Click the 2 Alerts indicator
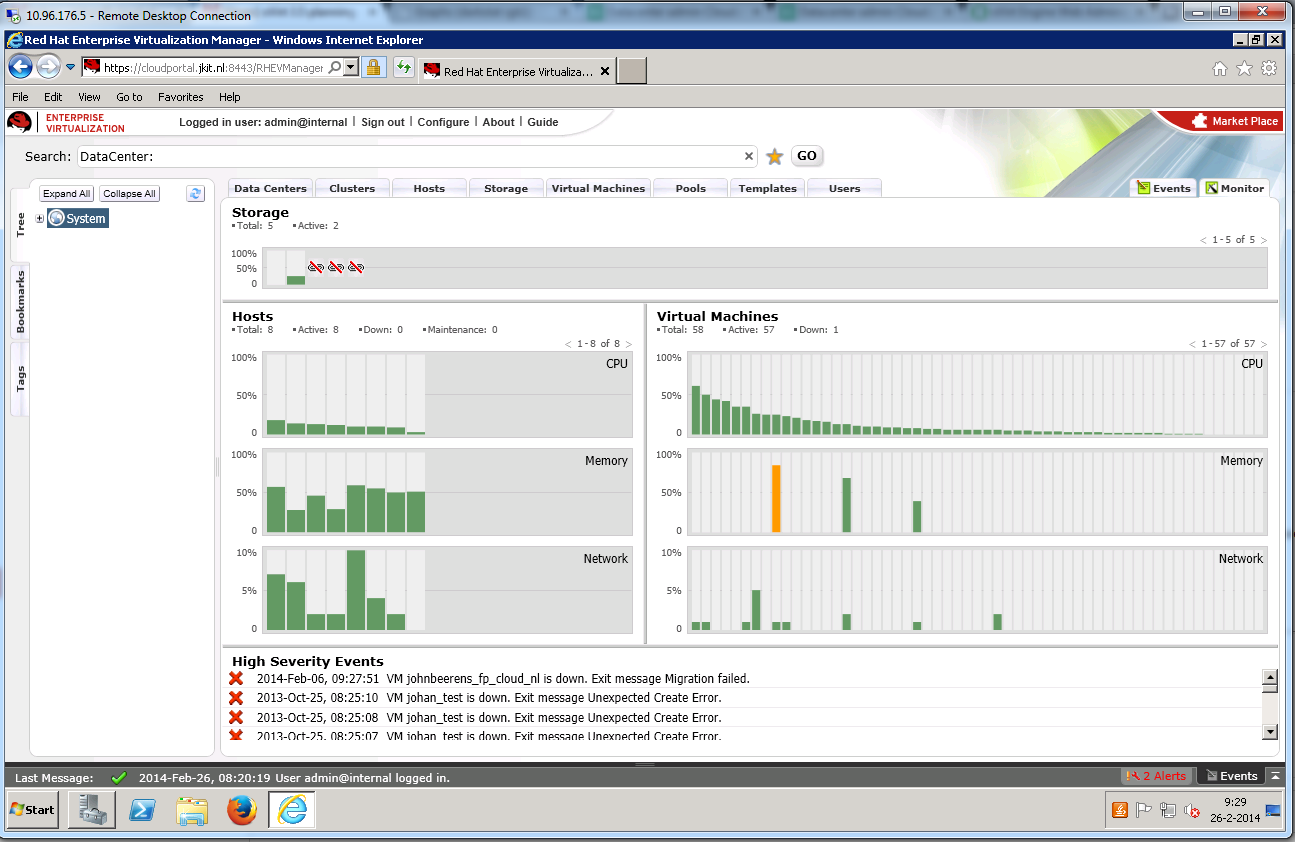Image resolution: width=1295 pixels, height=842 pixels. click(x=1157, y=776)
